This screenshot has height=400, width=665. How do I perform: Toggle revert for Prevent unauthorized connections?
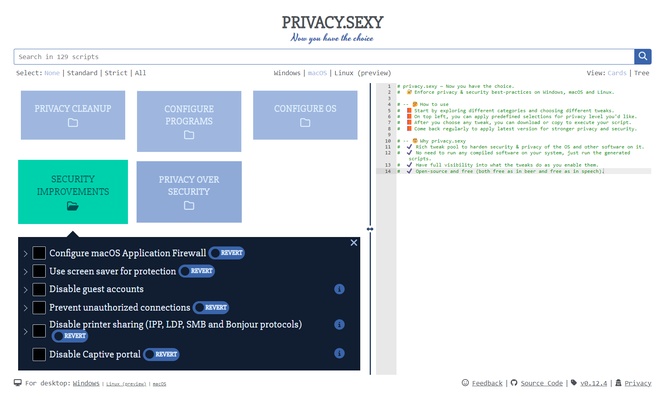point(211,308)
